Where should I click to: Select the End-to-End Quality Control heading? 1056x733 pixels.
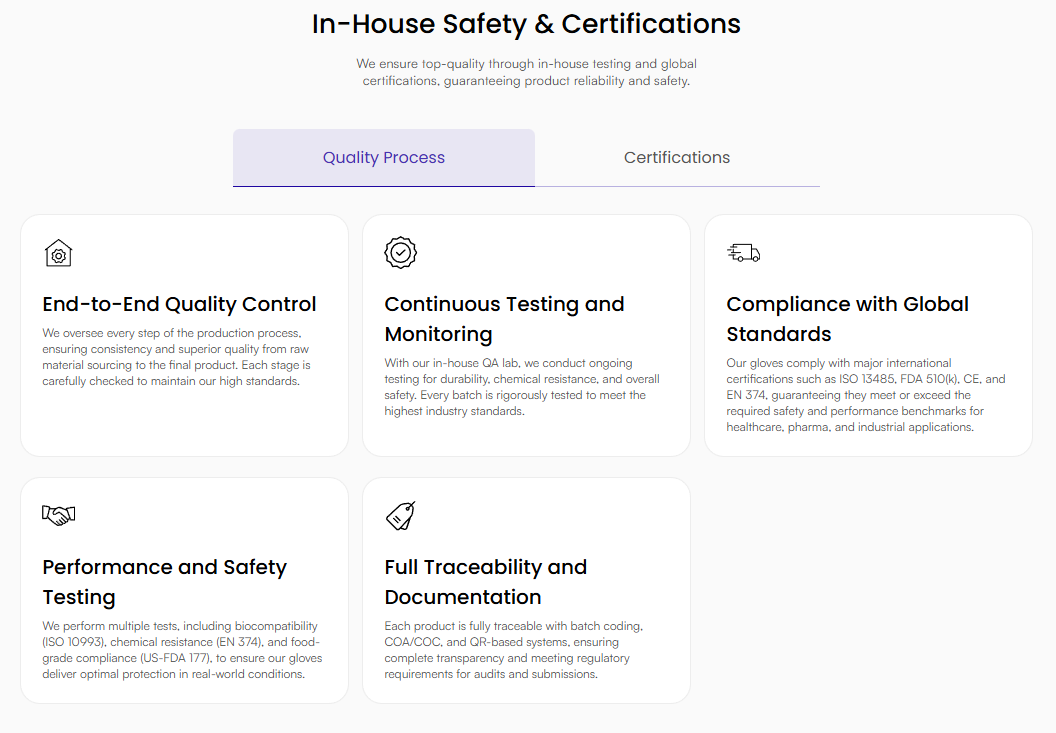tap(179, 304)
